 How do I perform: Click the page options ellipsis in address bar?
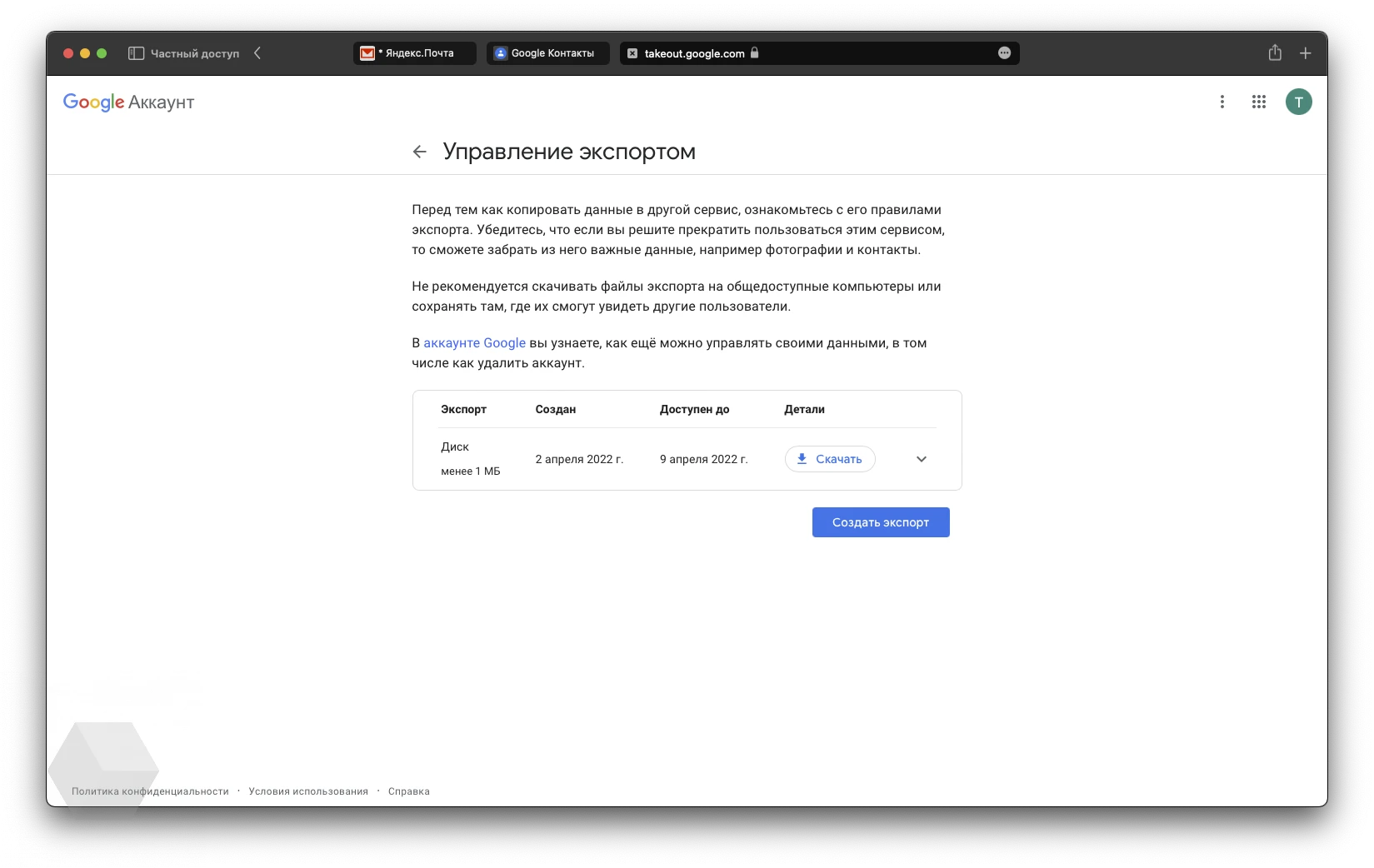[x=1004, y=53]
